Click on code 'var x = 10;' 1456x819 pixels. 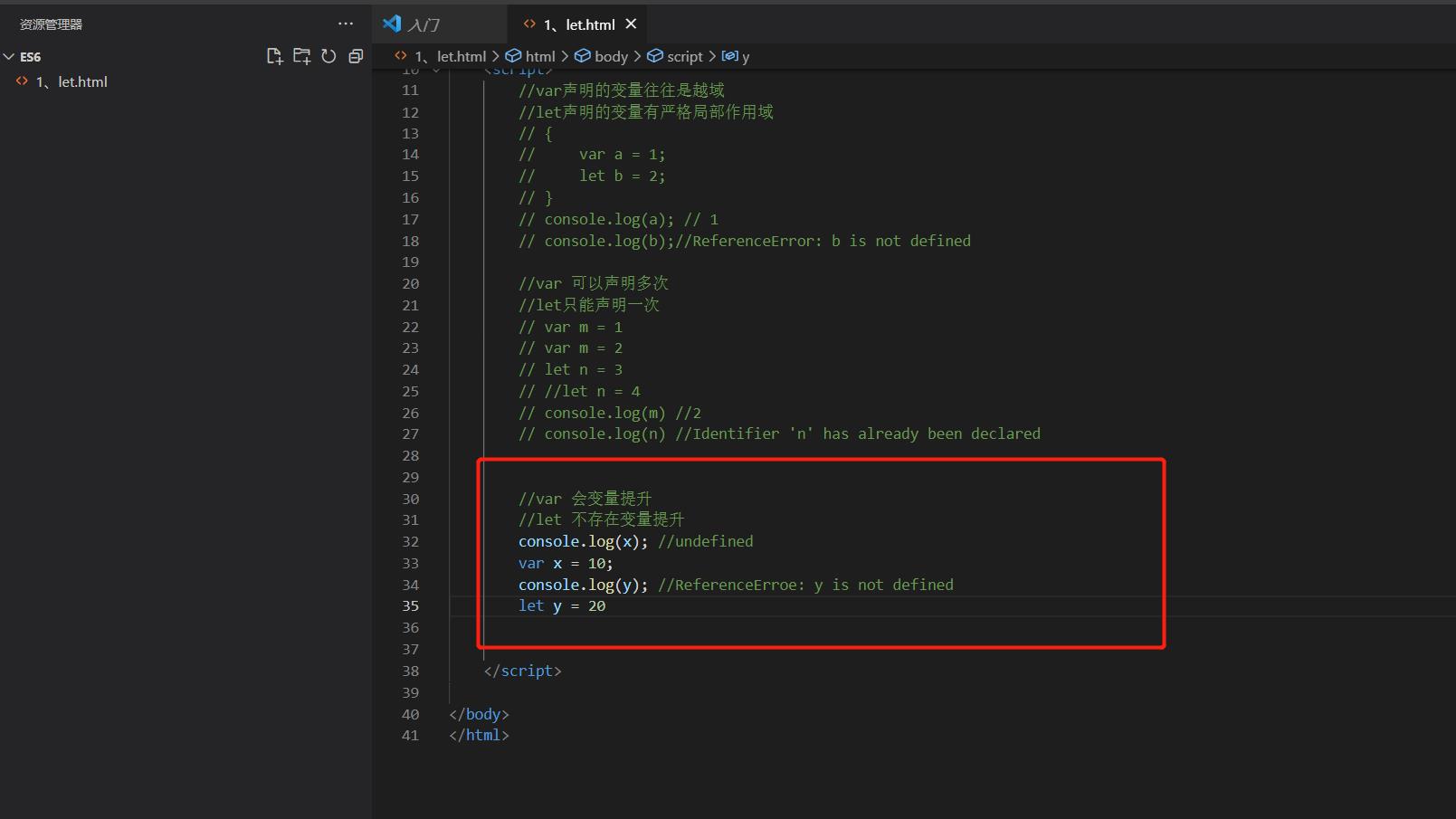pos(566,563)
